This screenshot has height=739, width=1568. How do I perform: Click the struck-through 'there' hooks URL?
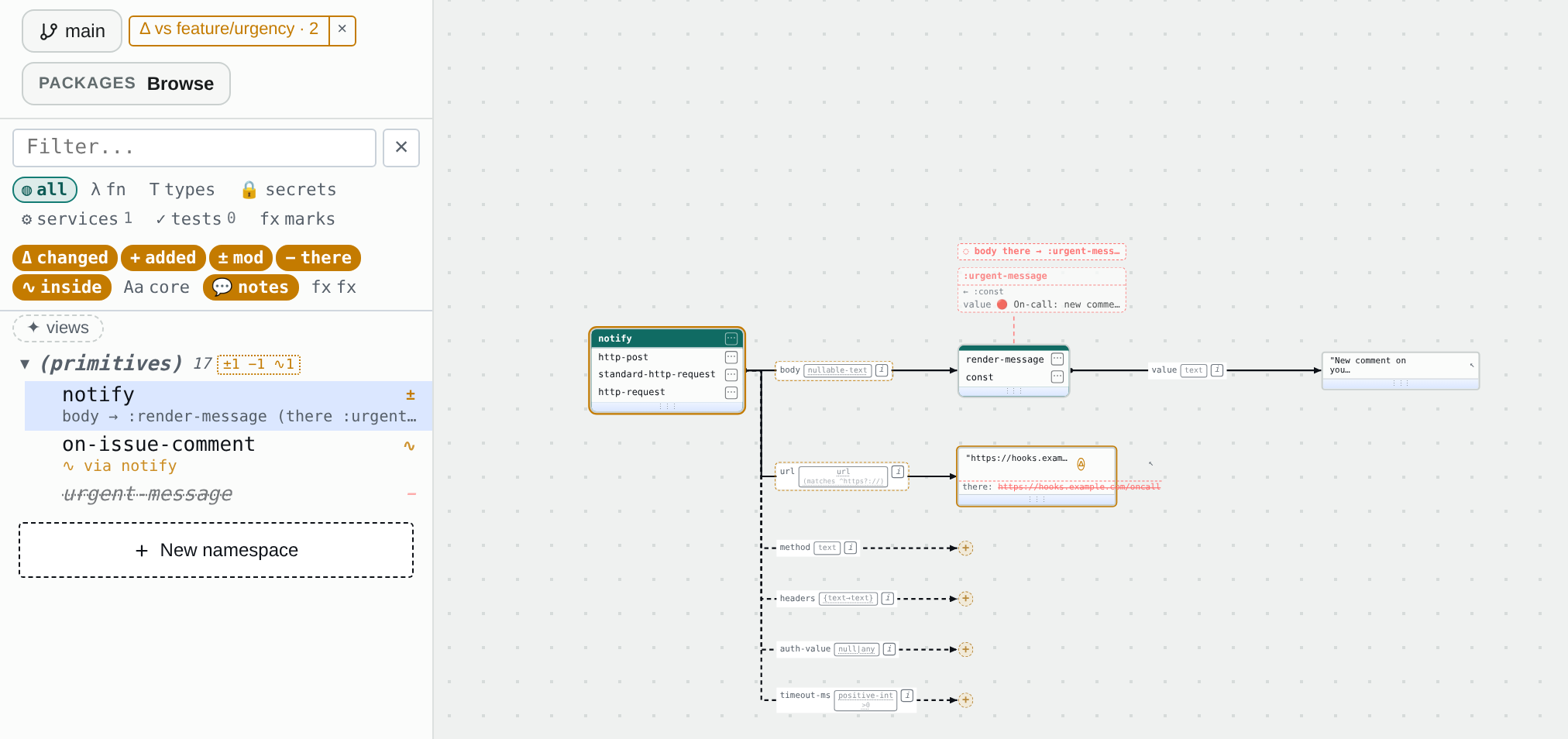pos(1079,486)
